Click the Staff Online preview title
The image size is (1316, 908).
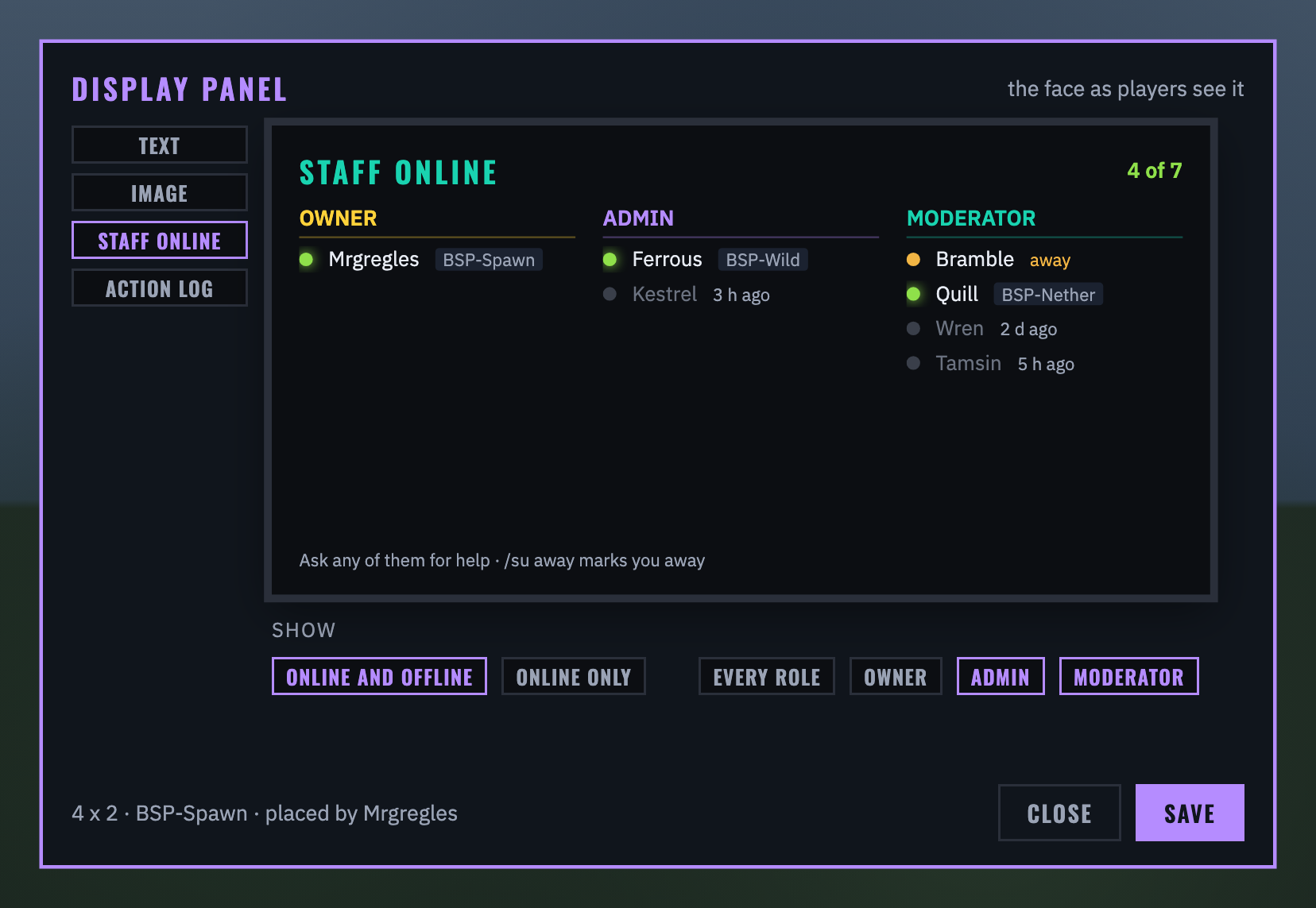point(398,172)
